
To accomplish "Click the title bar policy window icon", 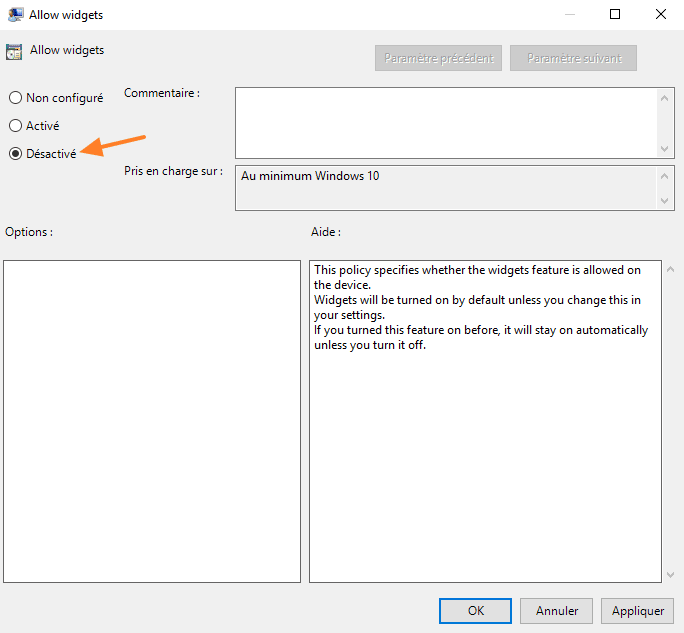I will point(15,15).
